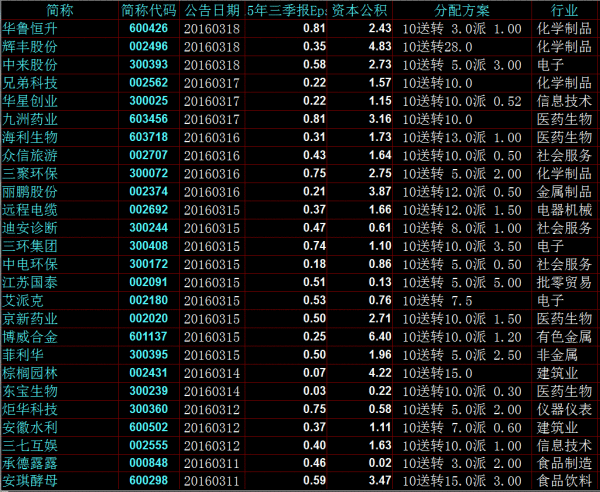
Task: Click stock code 600298
Action: pos(148,481)
